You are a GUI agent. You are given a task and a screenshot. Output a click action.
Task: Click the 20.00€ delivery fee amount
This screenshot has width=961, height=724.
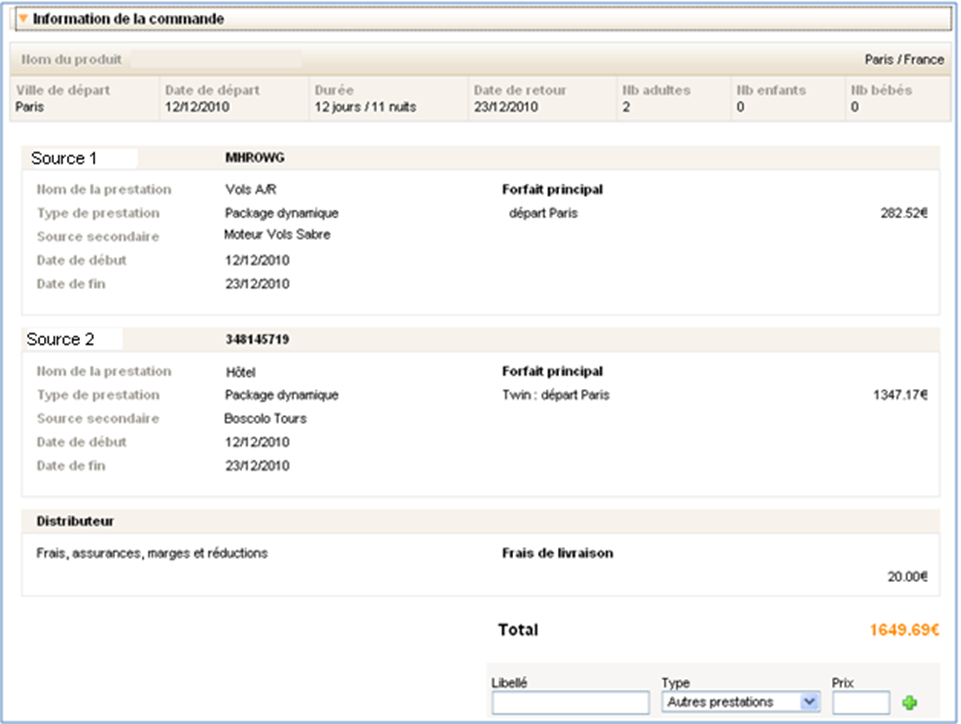(x=907, y=577)
